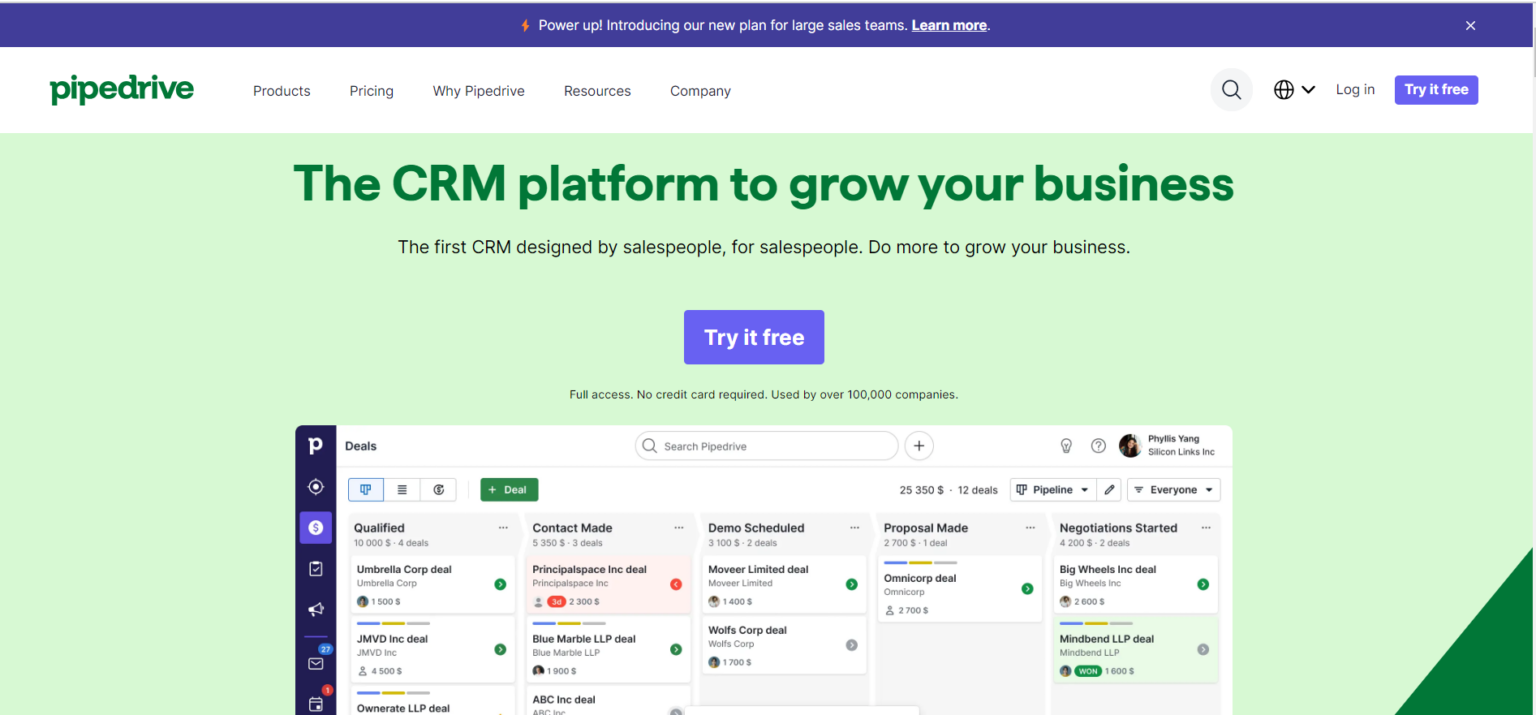Click the pencil icon to edit the pipeline
The width and height of the screenshot is (1536, 715).
tap(1109, 489)
